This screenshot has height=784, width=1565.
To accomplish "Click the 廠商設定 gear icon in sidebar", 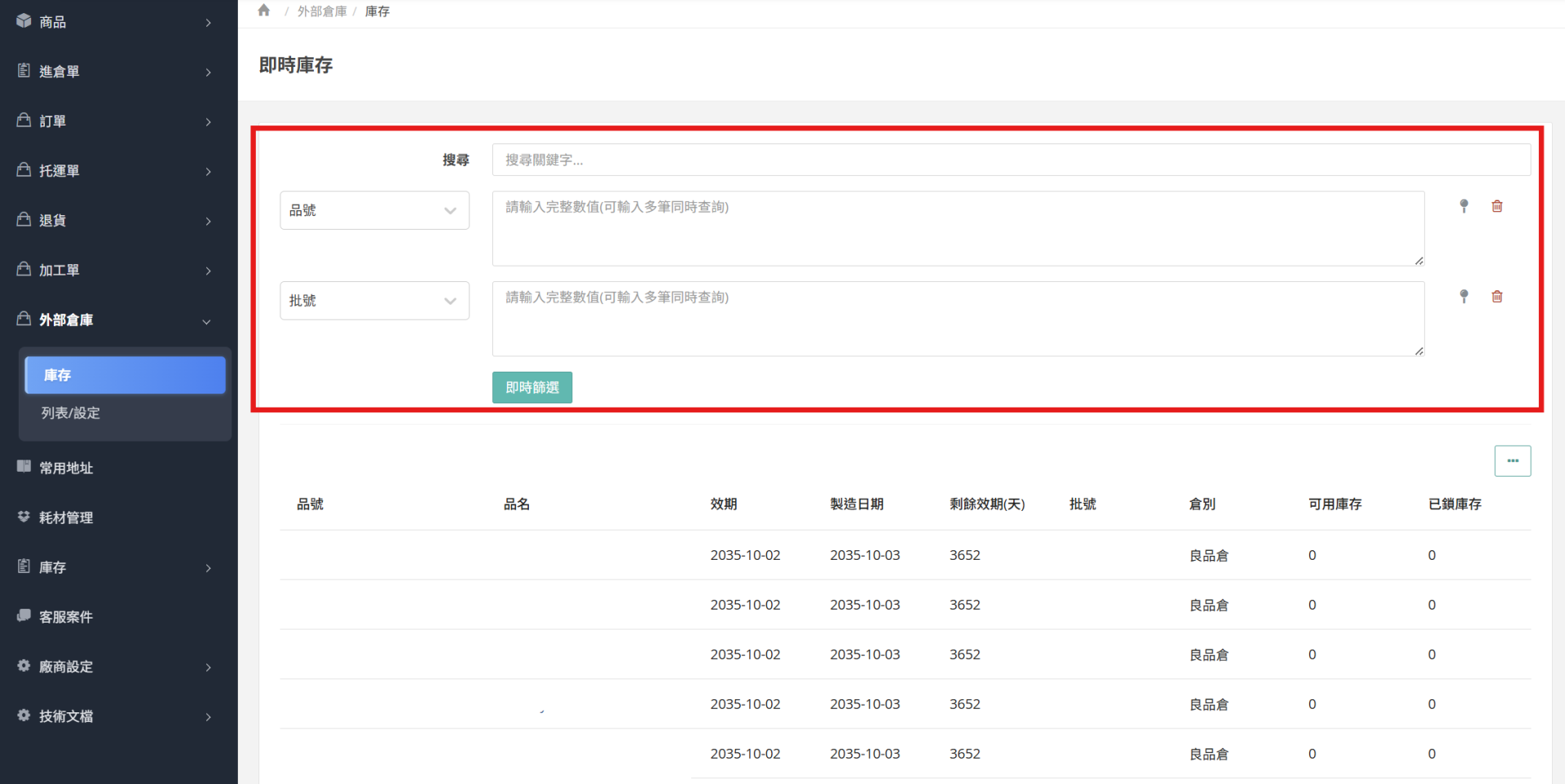I will click(24, 666).
